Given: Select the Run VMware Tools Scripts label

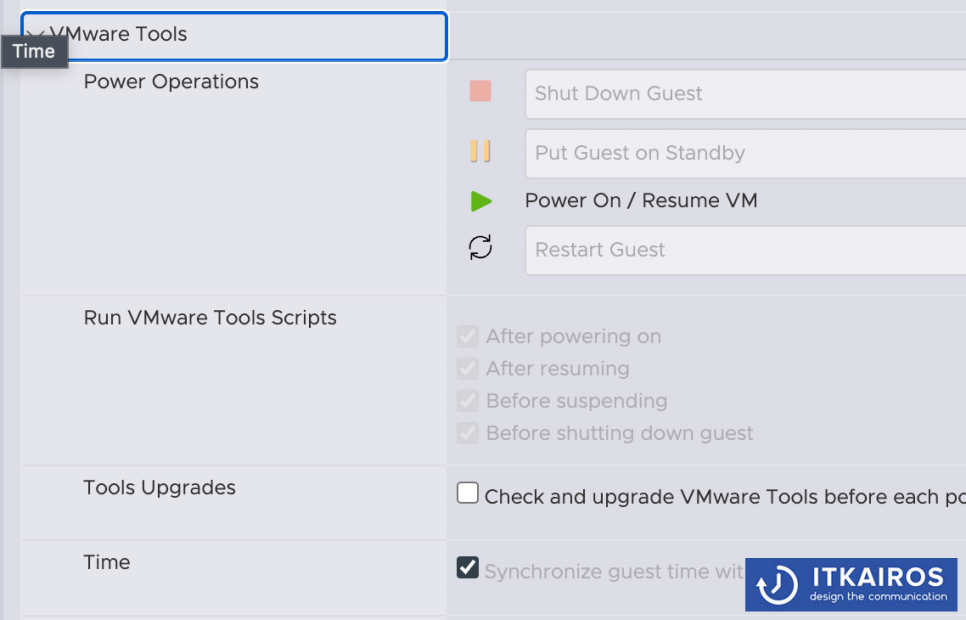Looking at the screenshot, I should tap(210, 317).
